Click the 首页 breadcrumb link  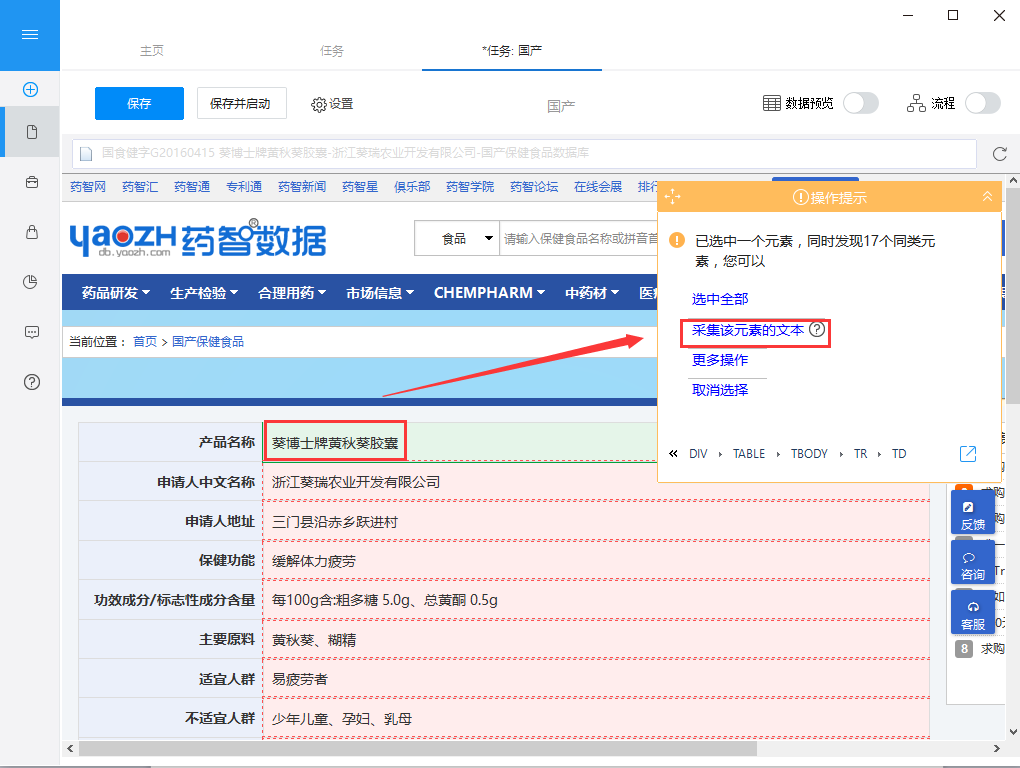[145, 341]
